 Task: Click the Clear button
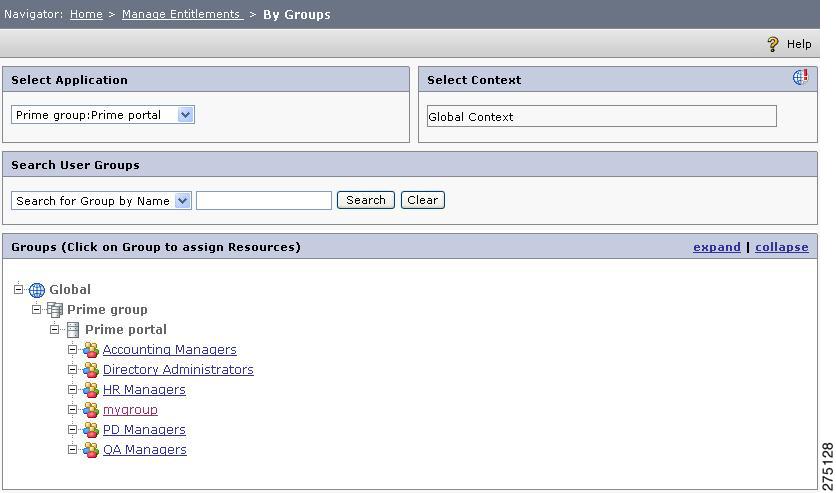(423, 200)
